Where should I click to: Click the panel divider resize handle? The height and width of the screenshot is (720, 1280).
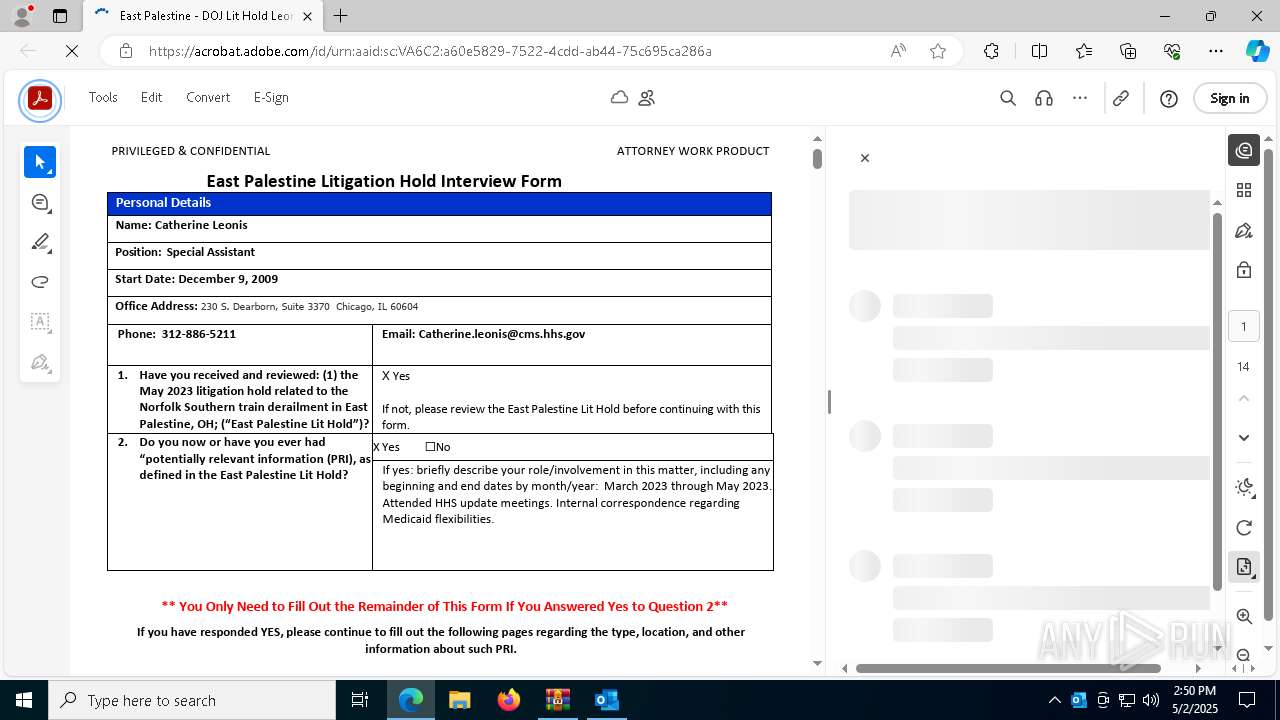[x=828, y=402]
